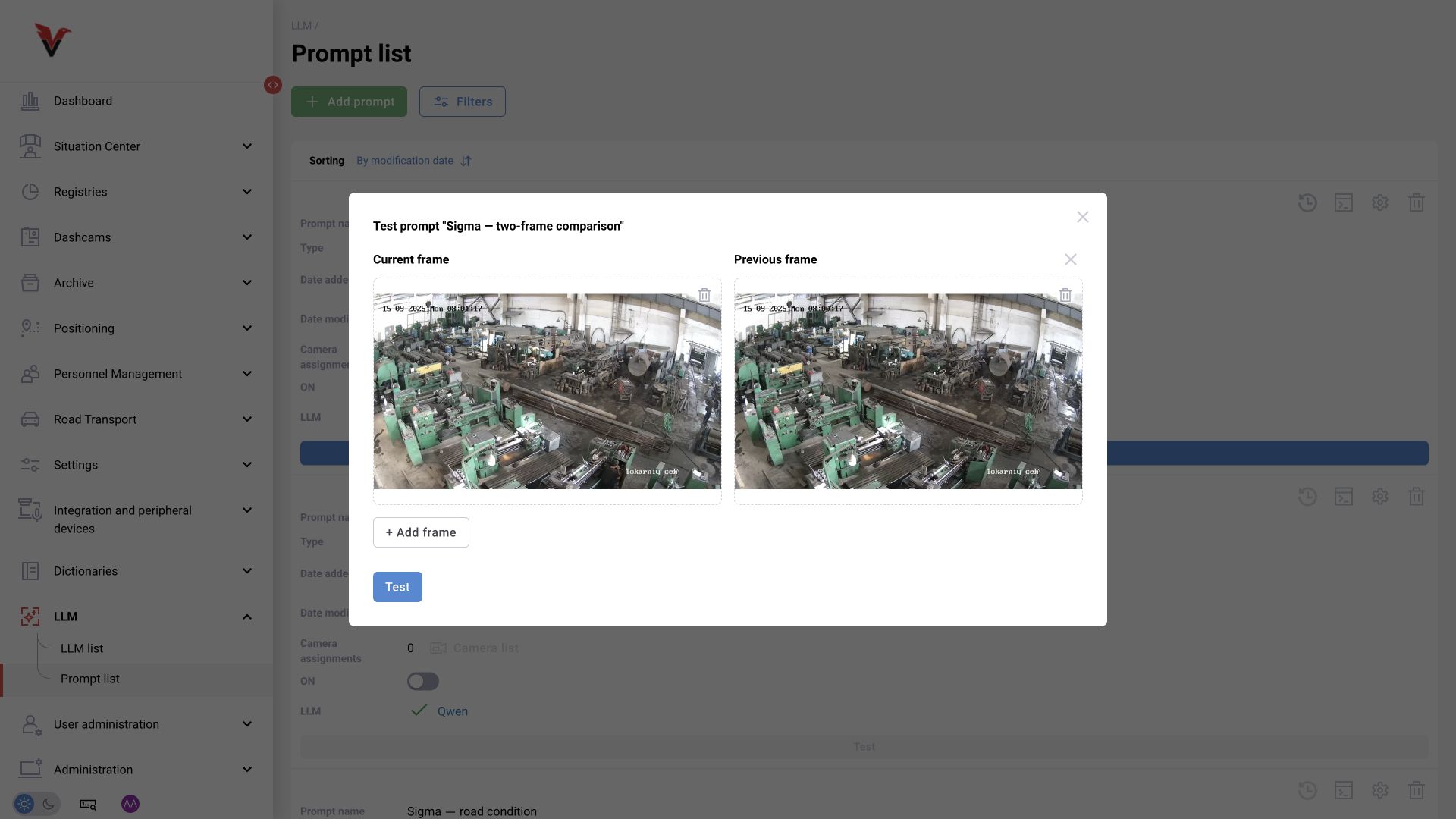
Task: Select Prompt list in sidebar
Action: pyautogui.click(x=90, y=679)
